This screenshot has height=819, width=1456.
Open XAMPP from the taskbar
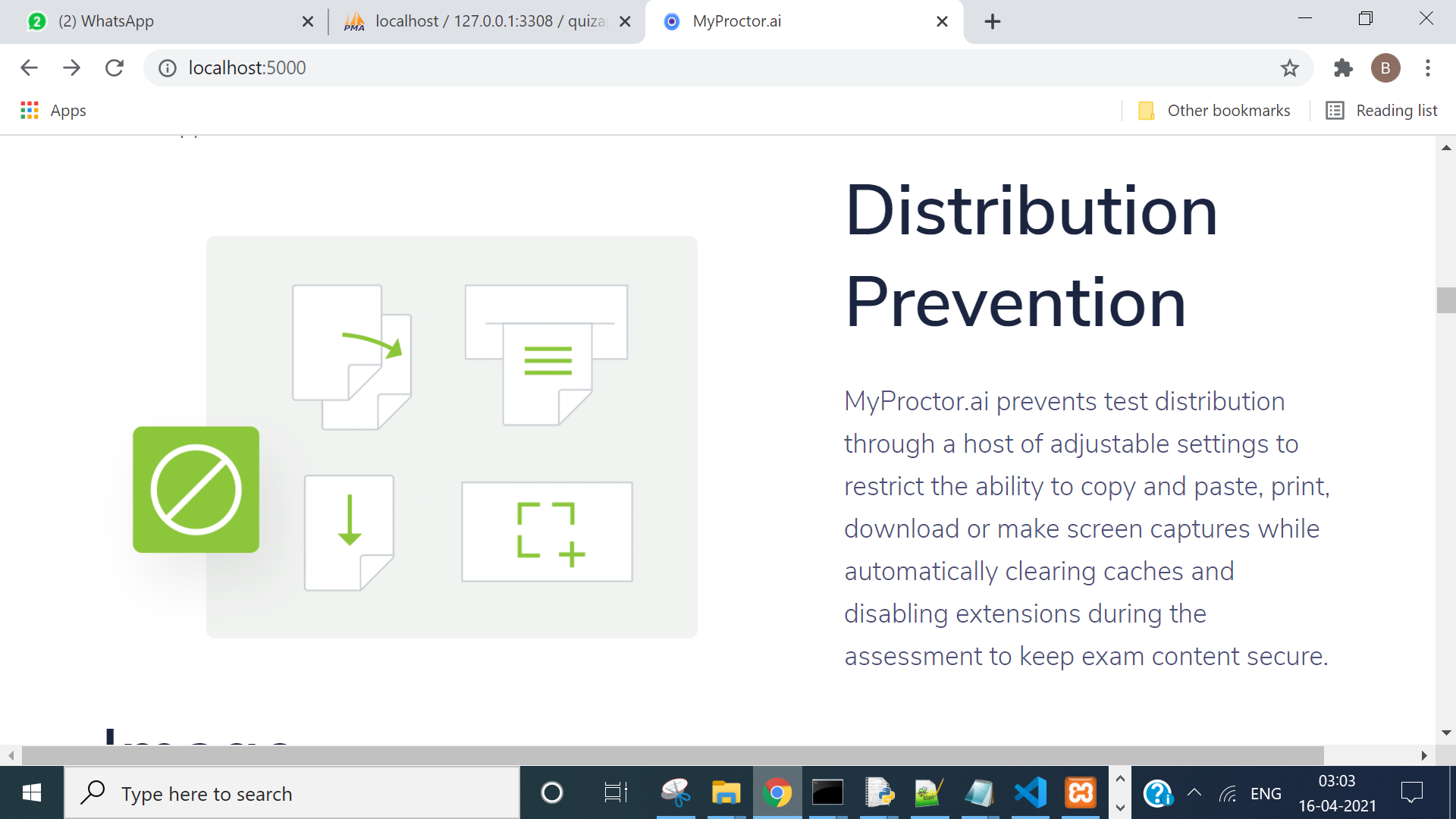[x=1081, y=793]
